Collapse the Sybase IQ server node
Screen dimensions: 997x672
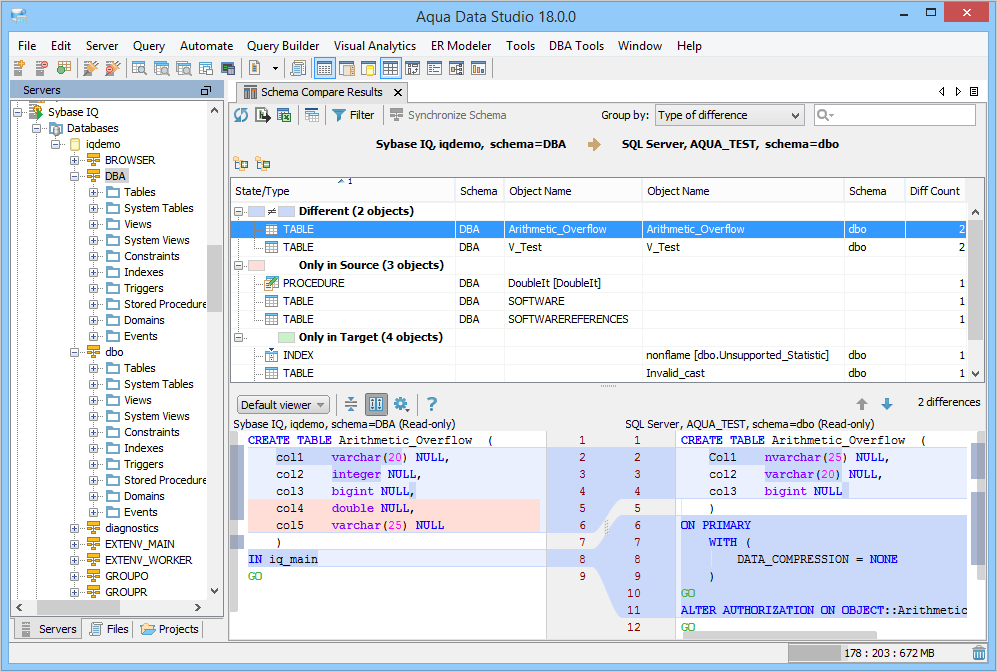coord(18,113)
